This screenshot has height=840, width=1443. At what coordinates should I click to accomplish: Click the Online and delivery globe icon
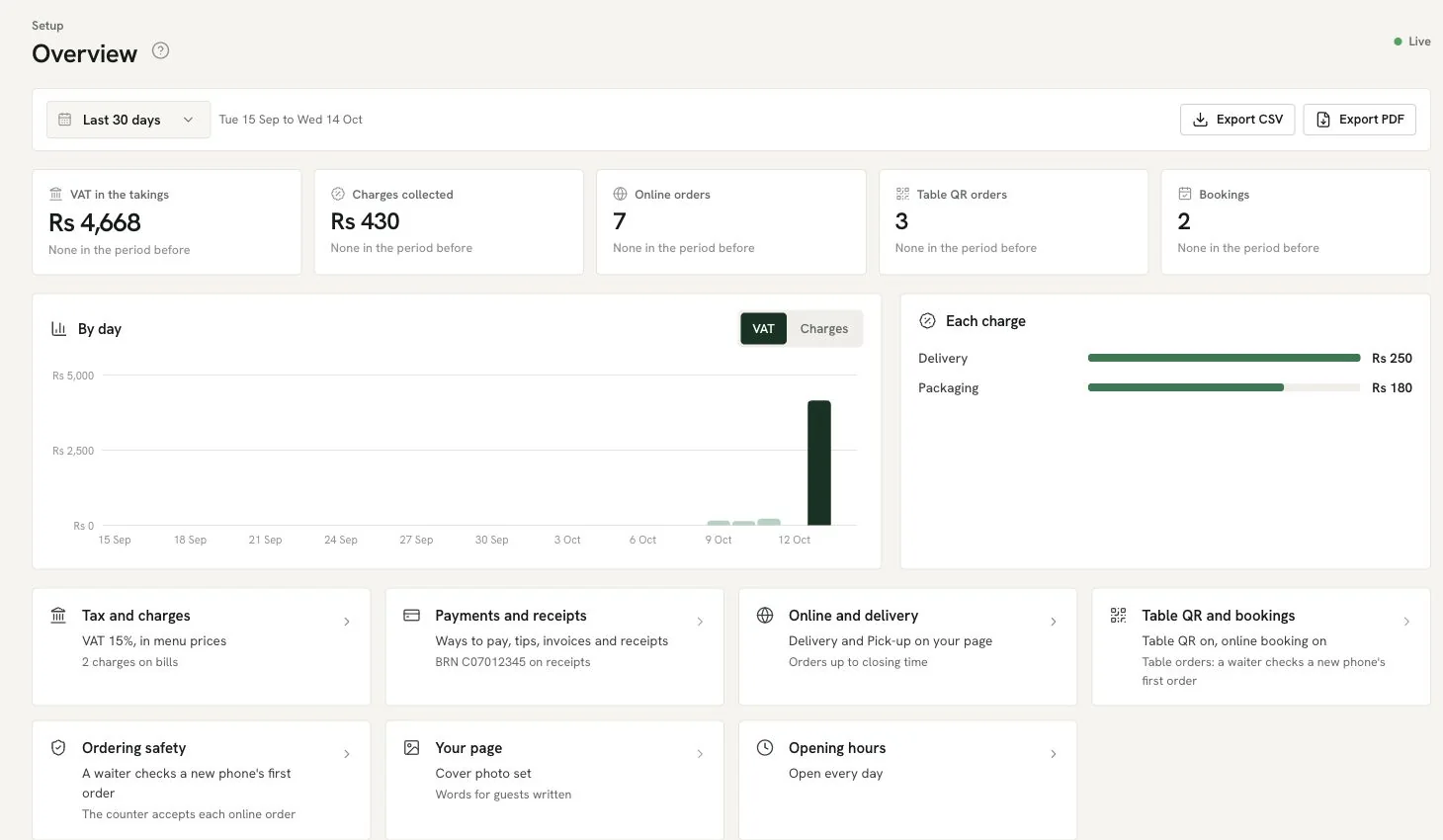765,616
